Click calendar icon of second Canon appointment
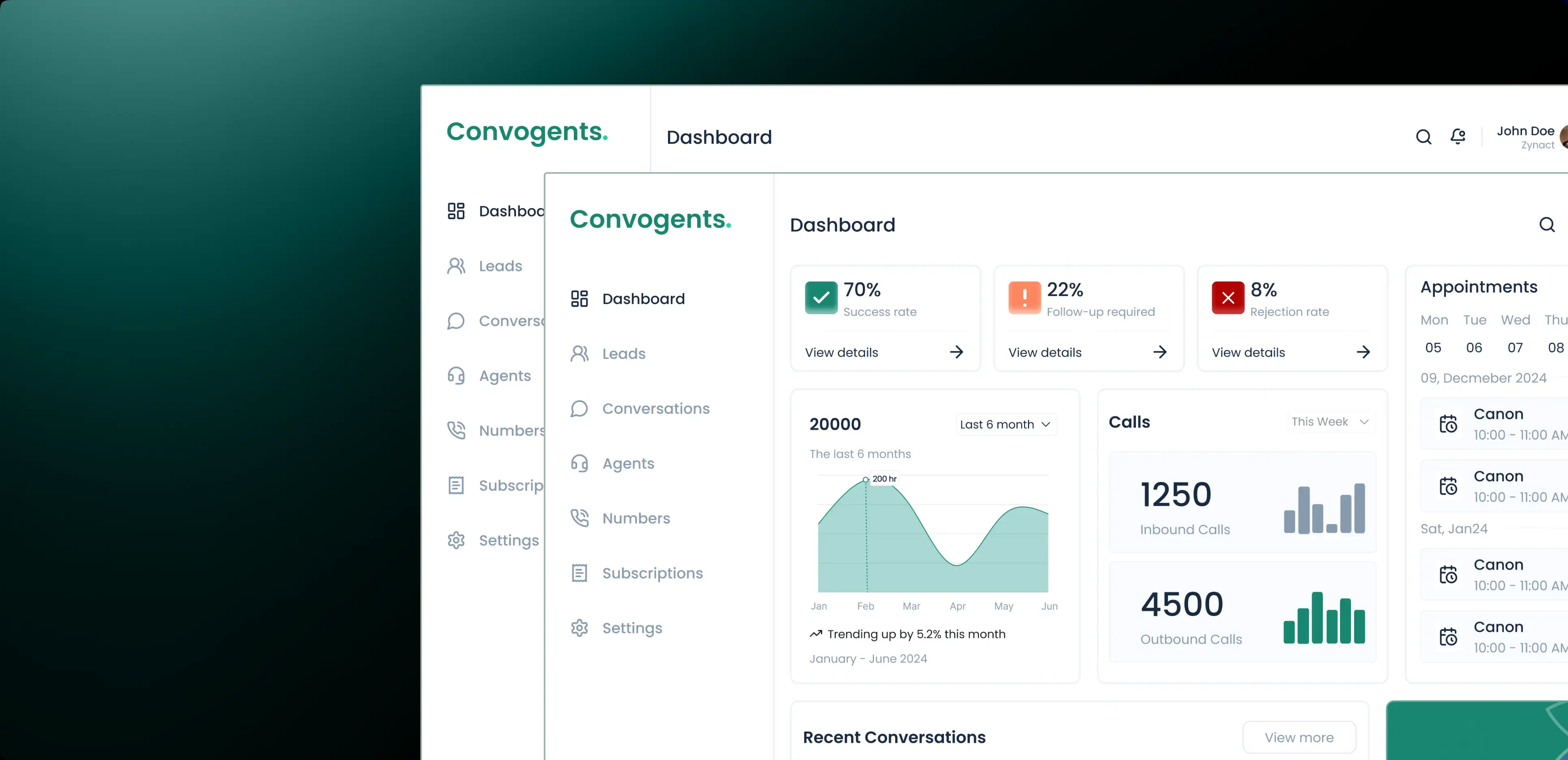This screenshot has height=760, width=1568. click(x=1448, y=486)
